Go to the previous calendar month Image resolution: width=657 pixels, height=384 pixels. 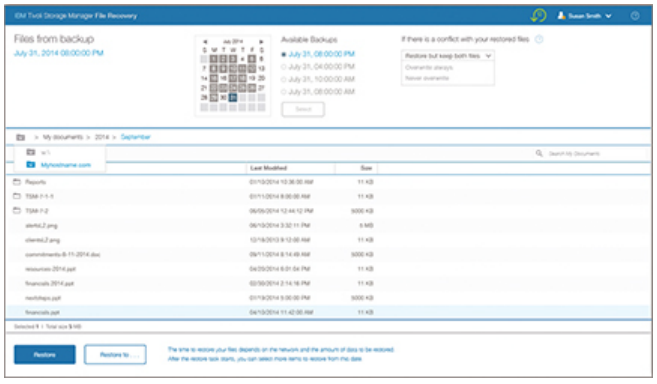click(205, 42)
